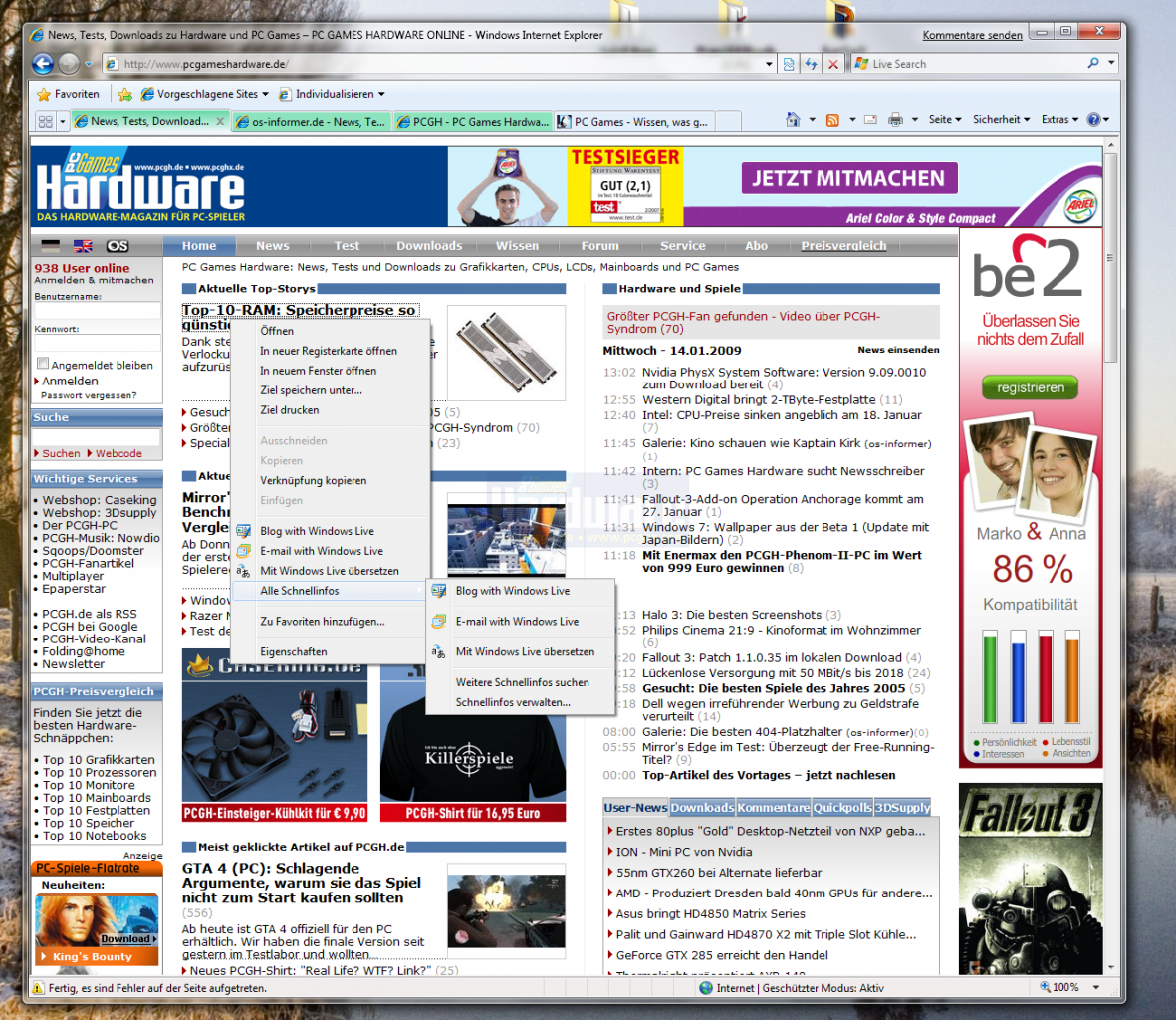Close the News, Tests, Download tab
Viewport: 1176px width, 1020px height.
pyautogui.click(x=220, y=120)
